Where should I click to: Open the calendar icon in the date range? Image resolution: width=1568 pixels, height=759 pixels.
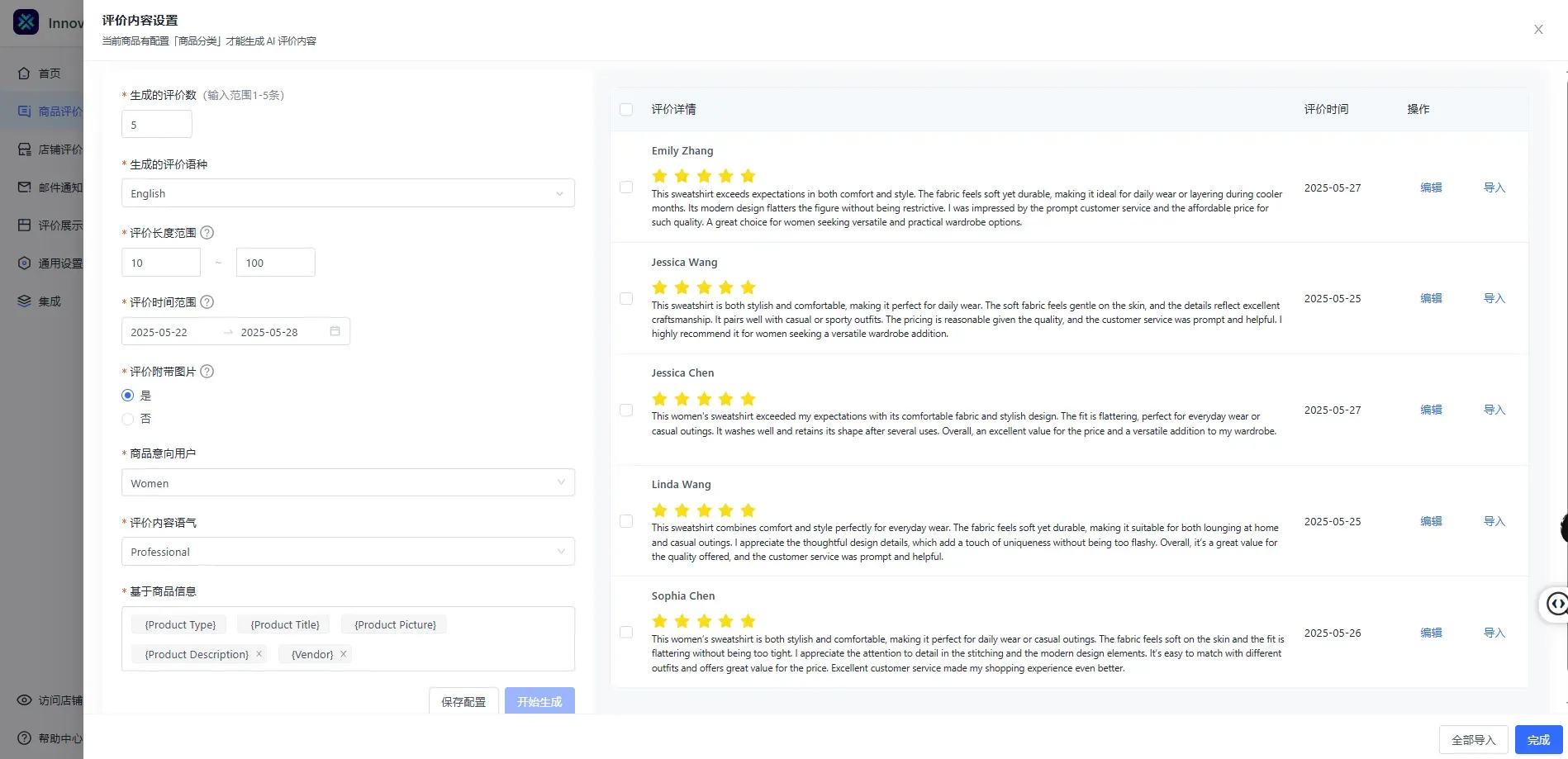pos(335,331)
